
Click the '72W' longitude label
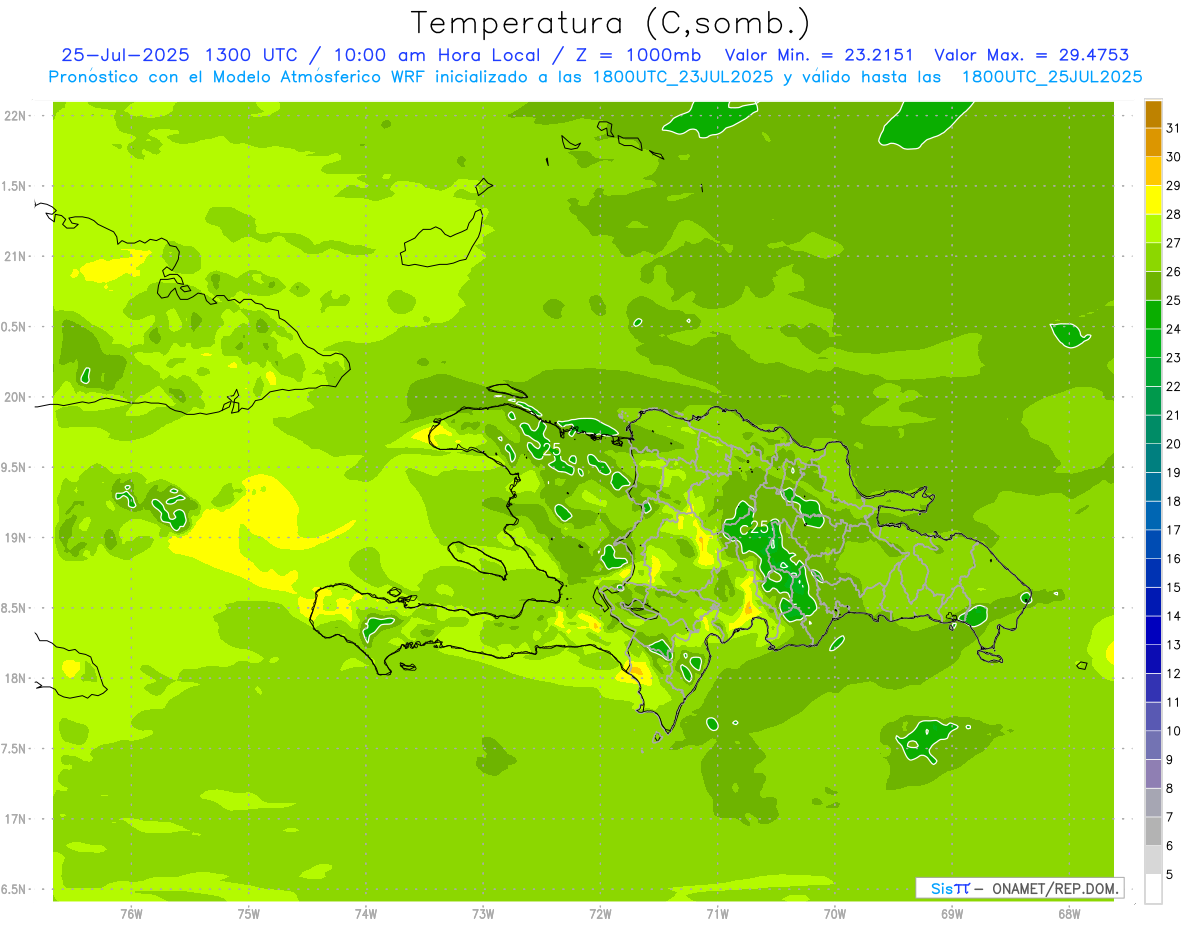click(x=600, y=914)
